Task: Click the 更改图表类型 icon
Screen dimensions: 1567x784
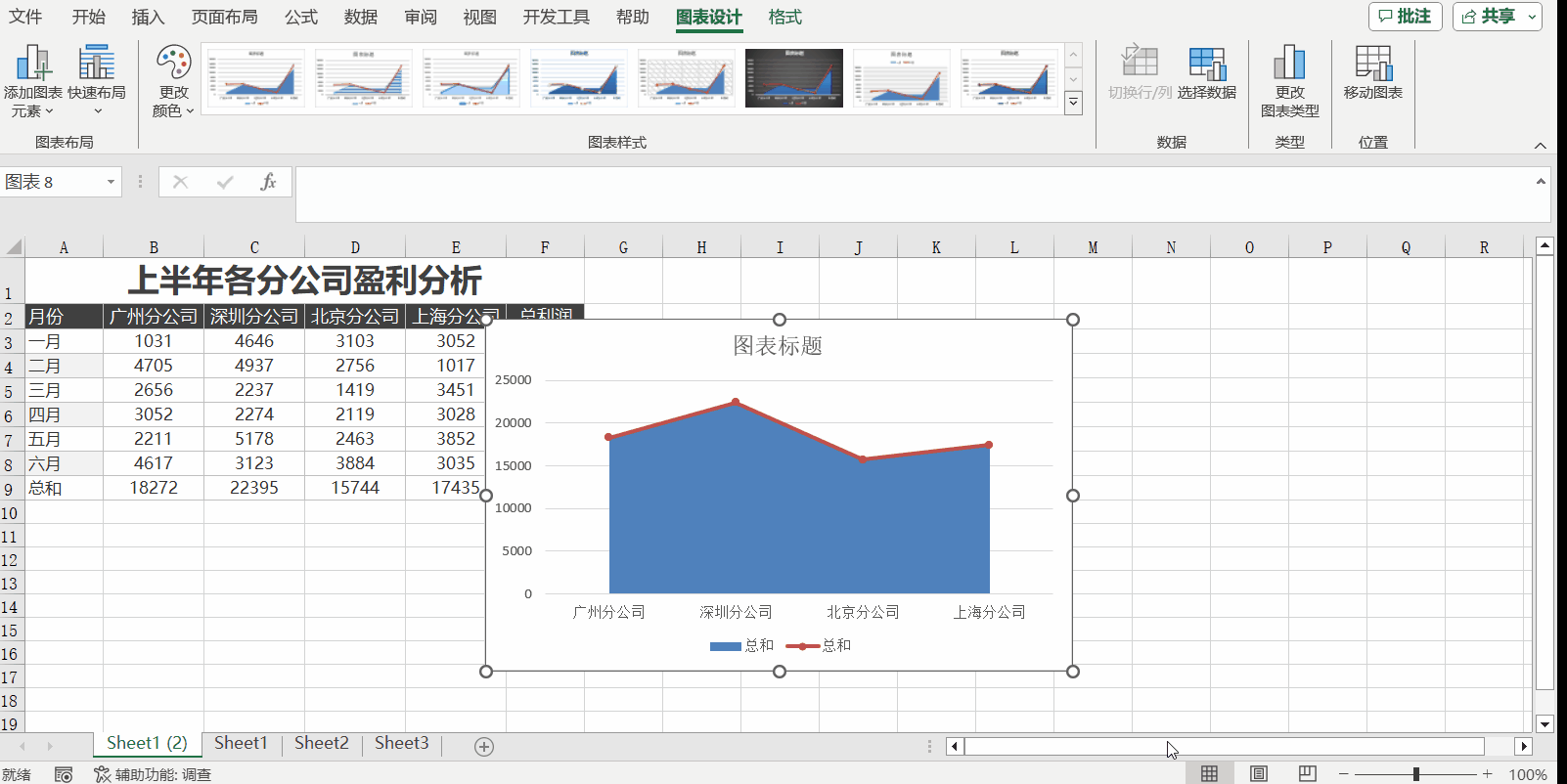Action: (x=1289, y=65)
